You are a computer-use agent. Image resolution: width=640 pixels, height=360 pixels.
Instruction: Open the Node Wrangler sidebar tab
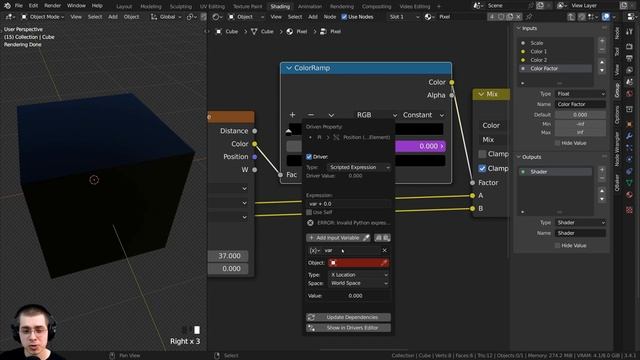[x=617, y=149]
